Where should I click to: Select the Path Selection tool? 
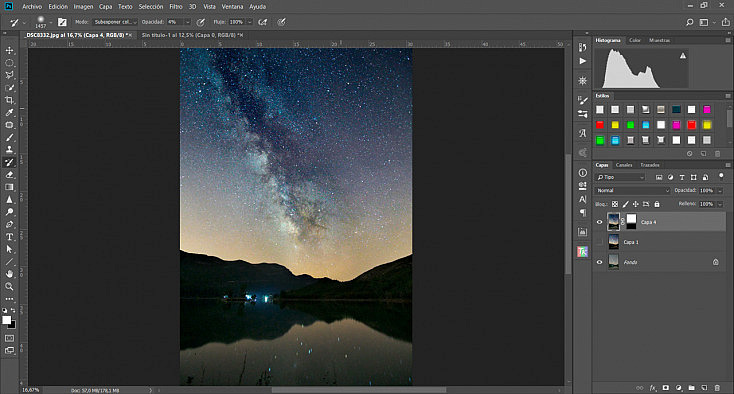point(9,249)
